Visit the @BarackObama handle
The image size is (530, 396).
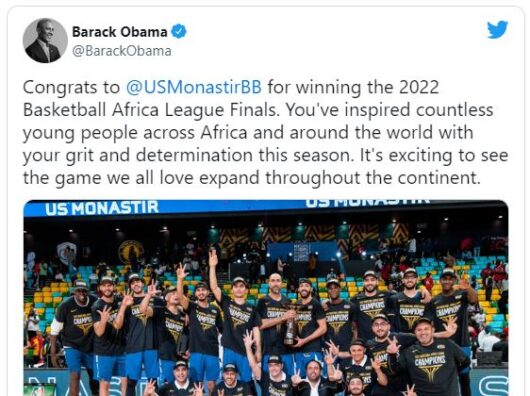[x=122, y=51]
